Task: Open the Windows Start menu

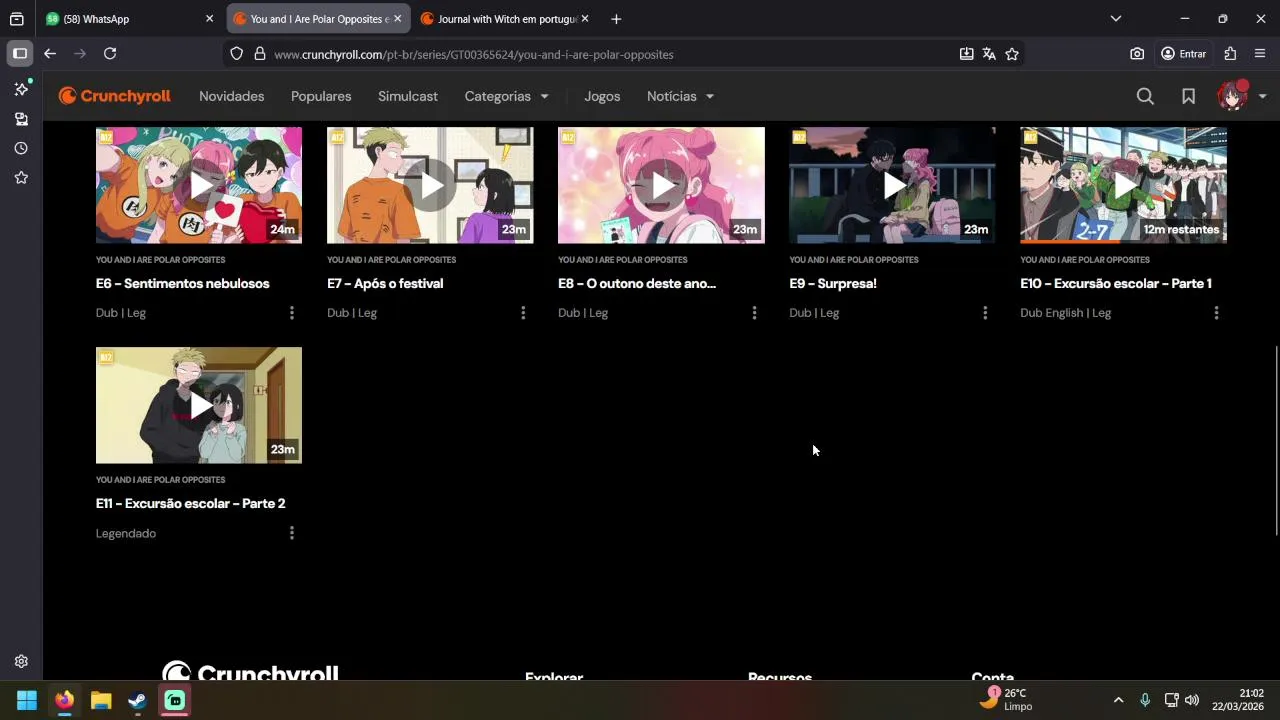Action: tap(27, 700)
